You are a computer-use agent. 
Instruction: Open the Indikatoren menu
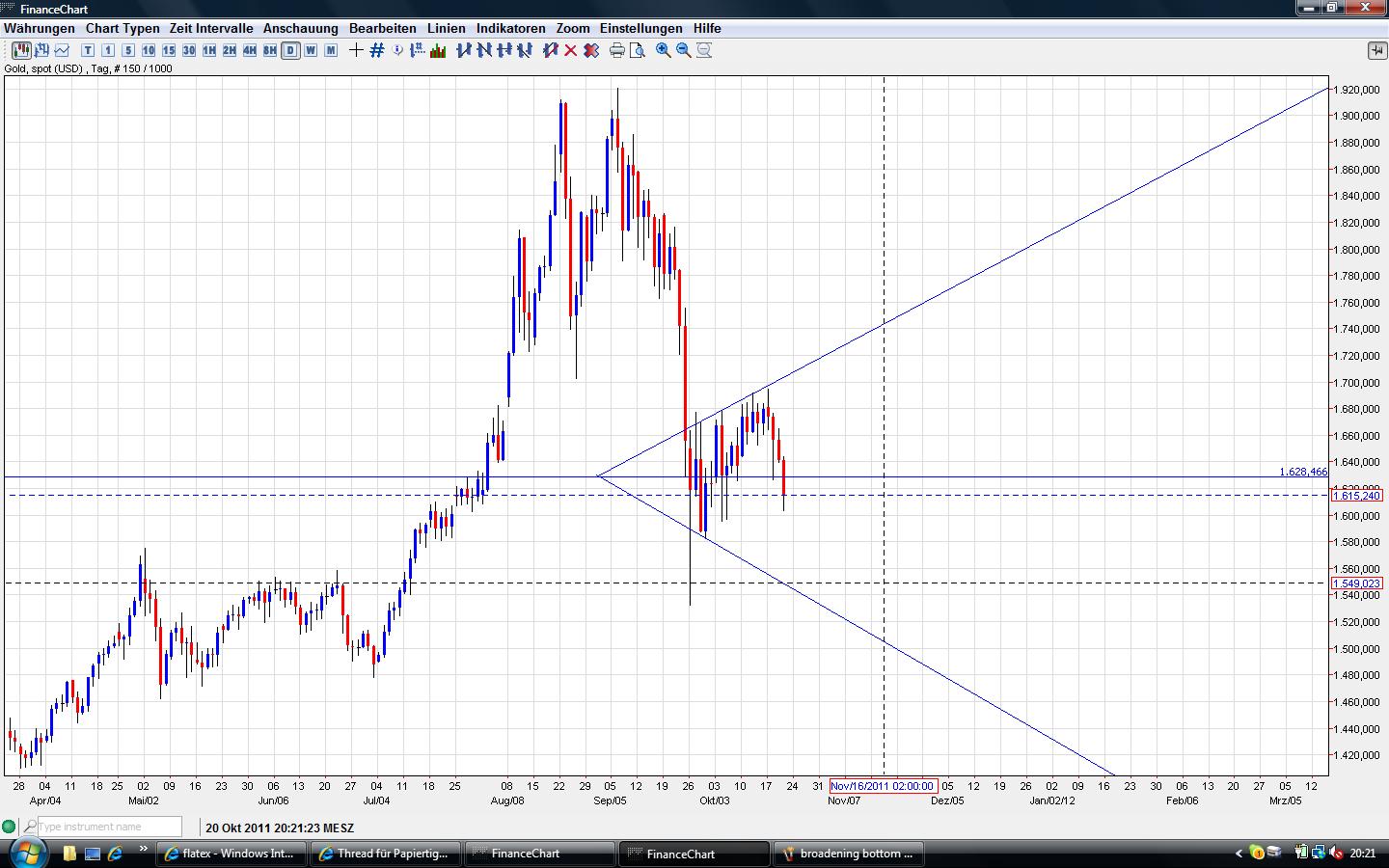pos(511,28)
